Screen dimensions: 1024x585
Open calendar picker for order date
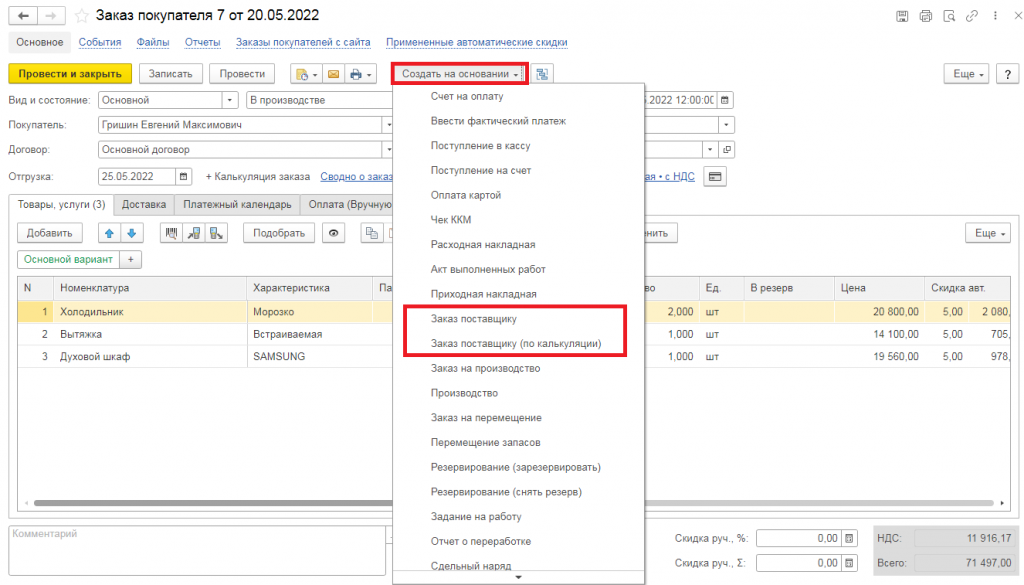(x=725, y=100)
